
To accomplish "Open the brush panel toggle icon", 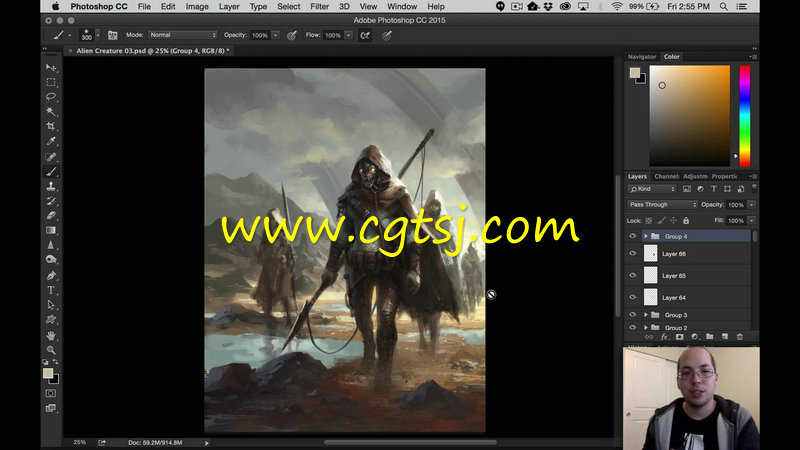I will [112, 35].
